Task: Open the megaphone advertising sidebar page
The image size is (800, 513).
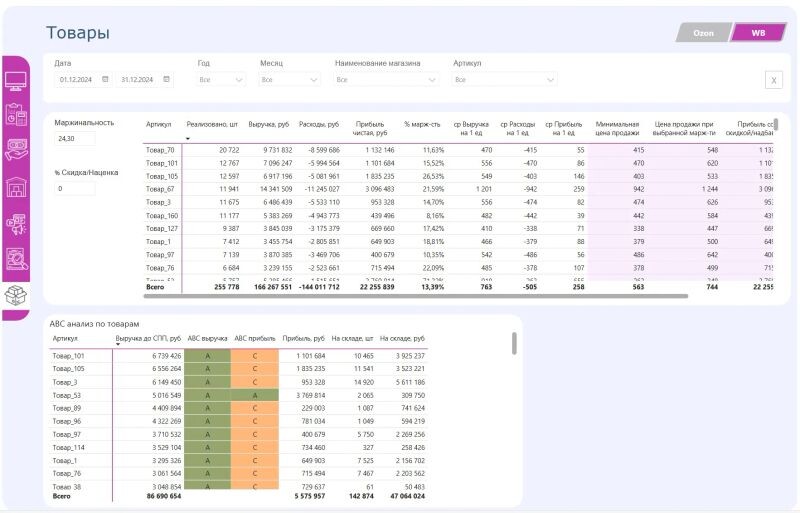Action: pos(16,223)
